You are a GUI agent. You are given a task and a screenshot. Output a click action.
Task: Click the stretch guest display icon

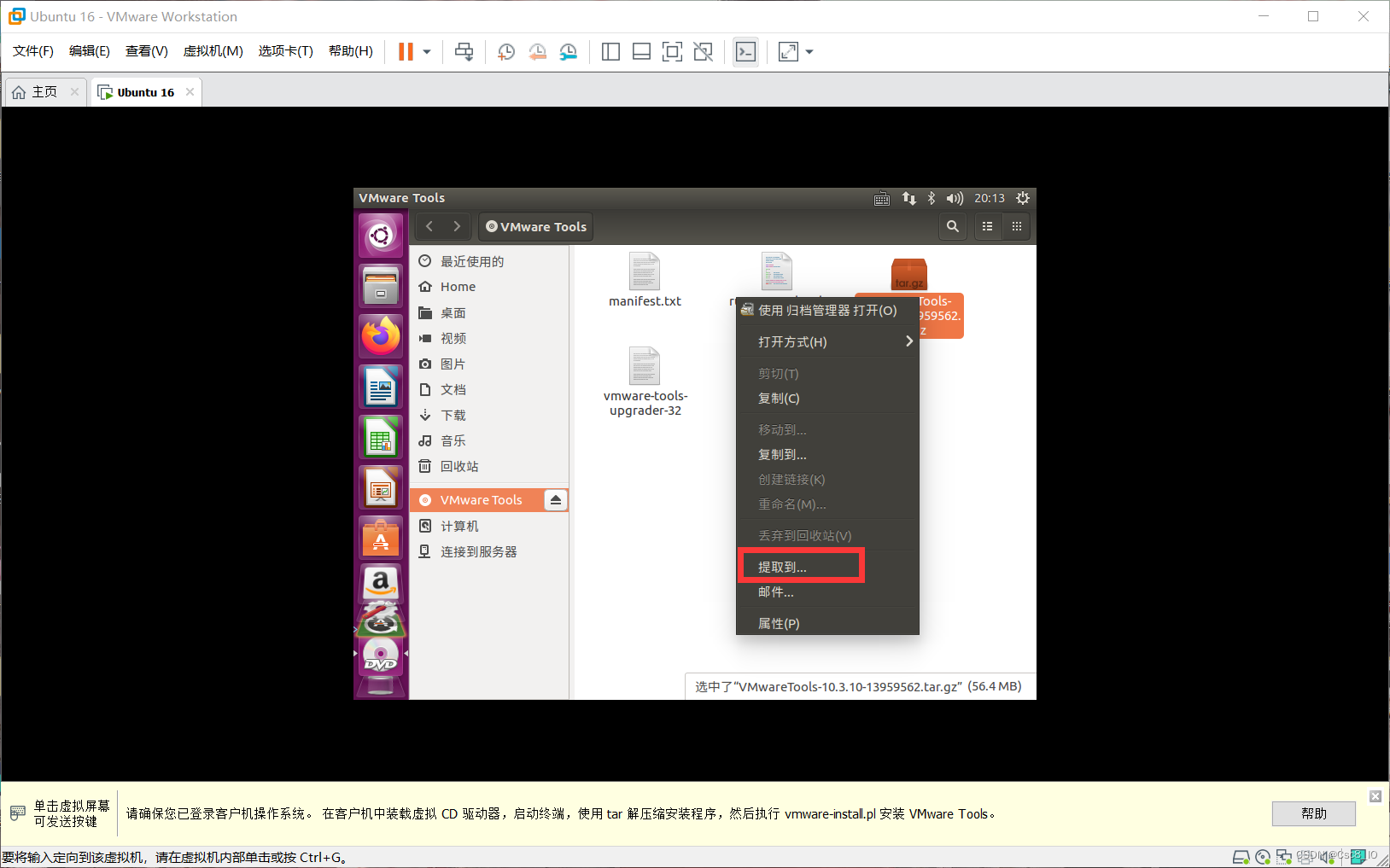pos(789,52)
